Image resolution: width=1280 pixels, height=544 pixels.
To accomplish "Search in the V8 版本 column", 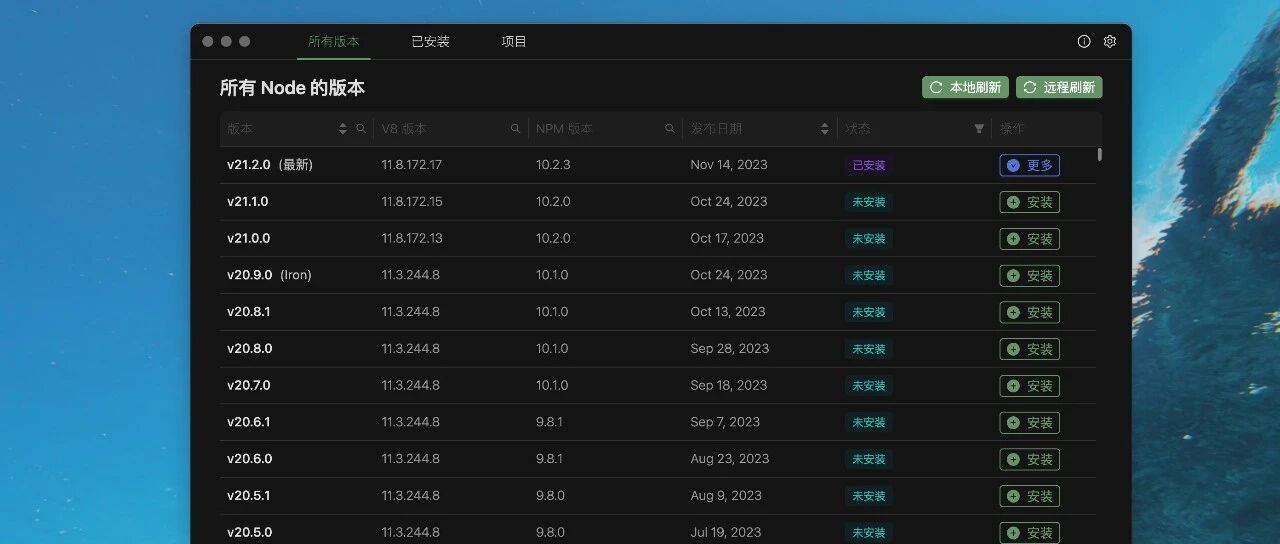I will point(515,129).
